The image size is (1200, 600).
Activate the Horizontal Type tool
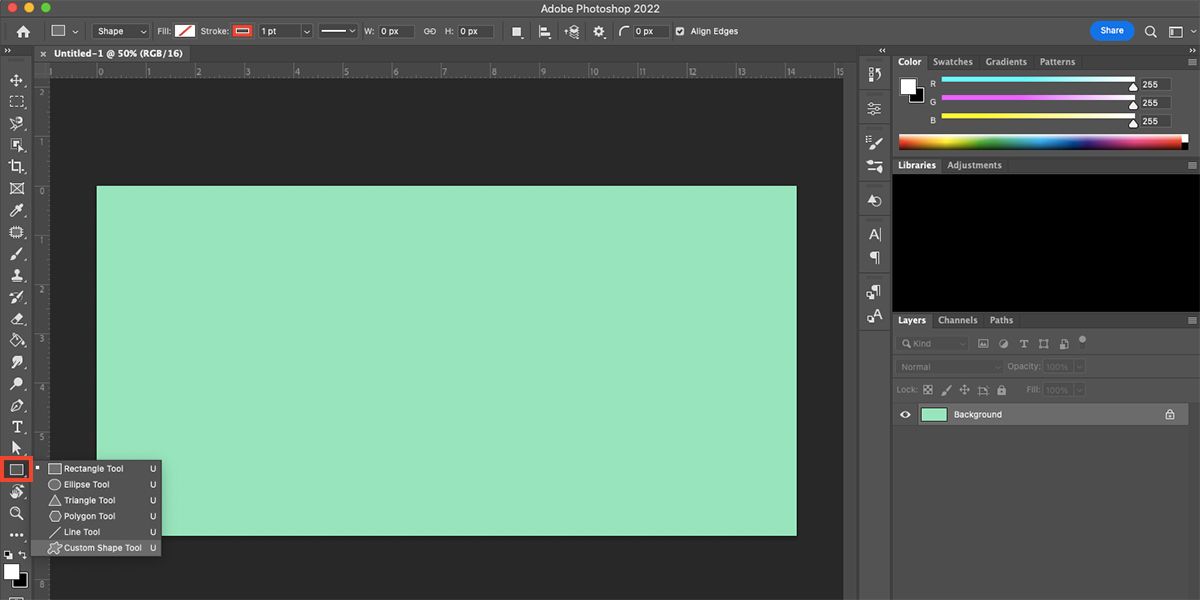(x=16, y=427)
